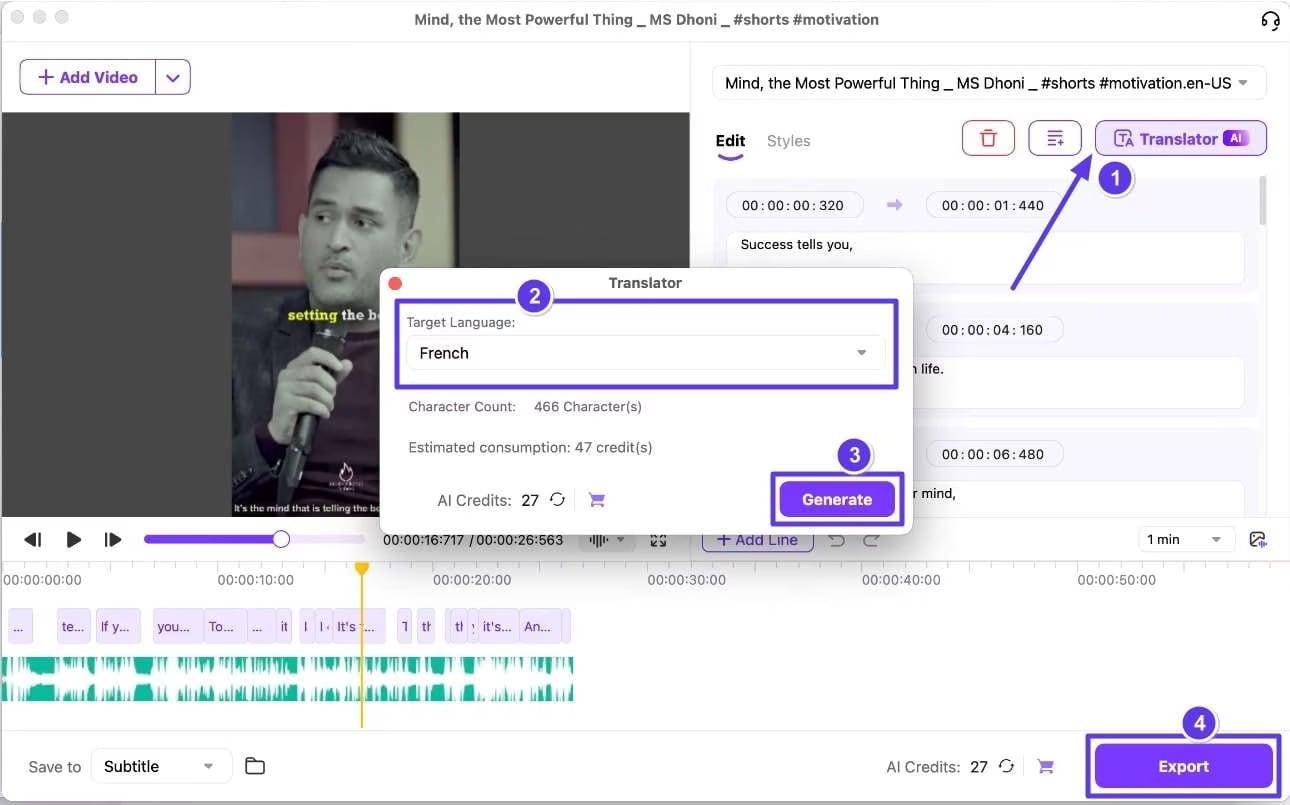Viewport: 1290px width, 805px height.
Task: Click the add subtitle list icon
Action: pyautogui.click(x=1055, y=138)
